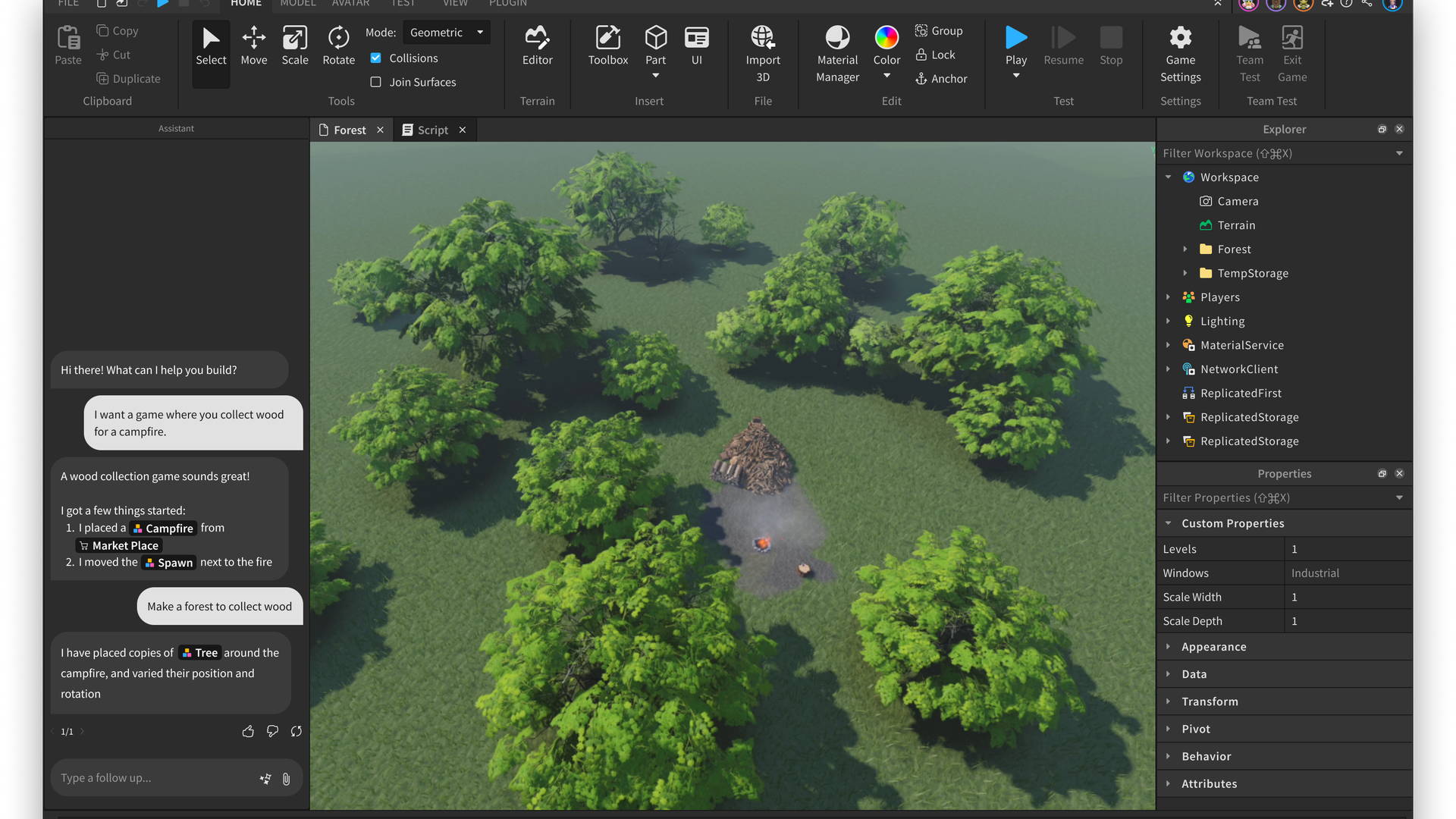Enable Join Surfaces checkbox

point(378,81)
